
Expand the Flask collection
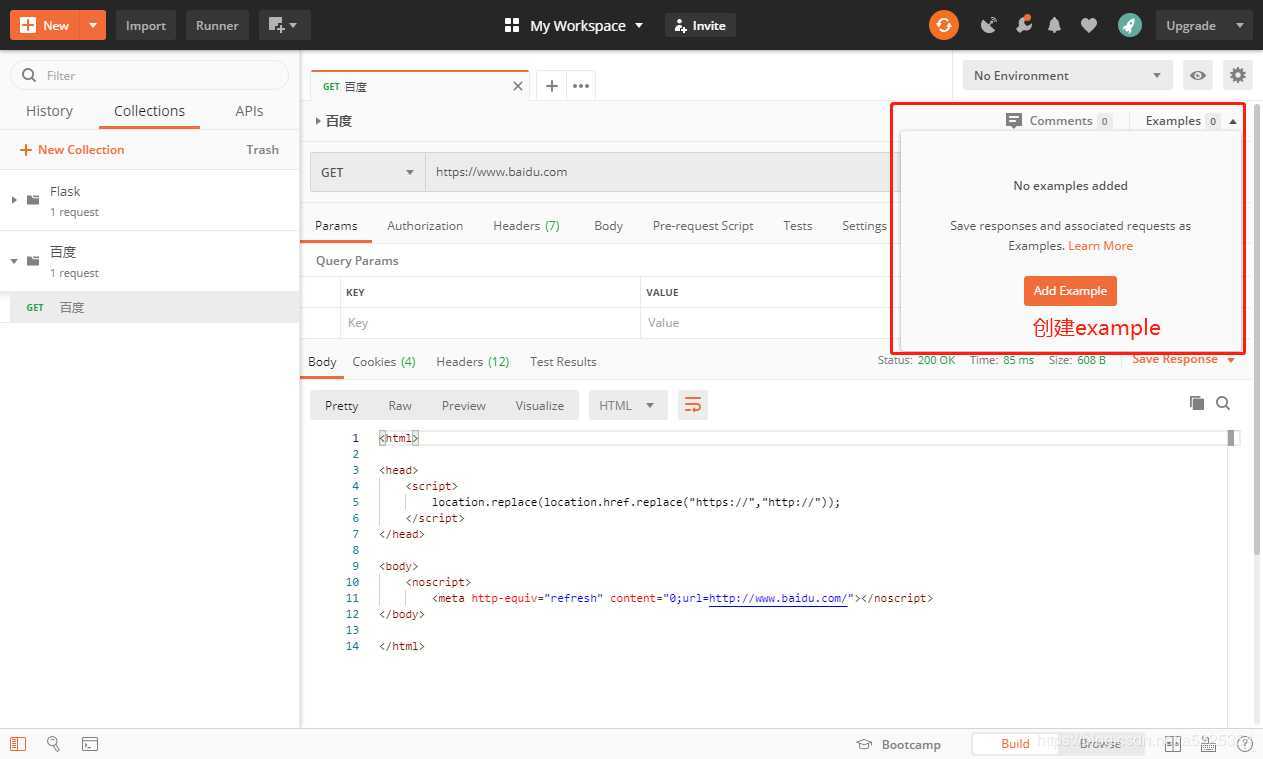pos(14,200)
